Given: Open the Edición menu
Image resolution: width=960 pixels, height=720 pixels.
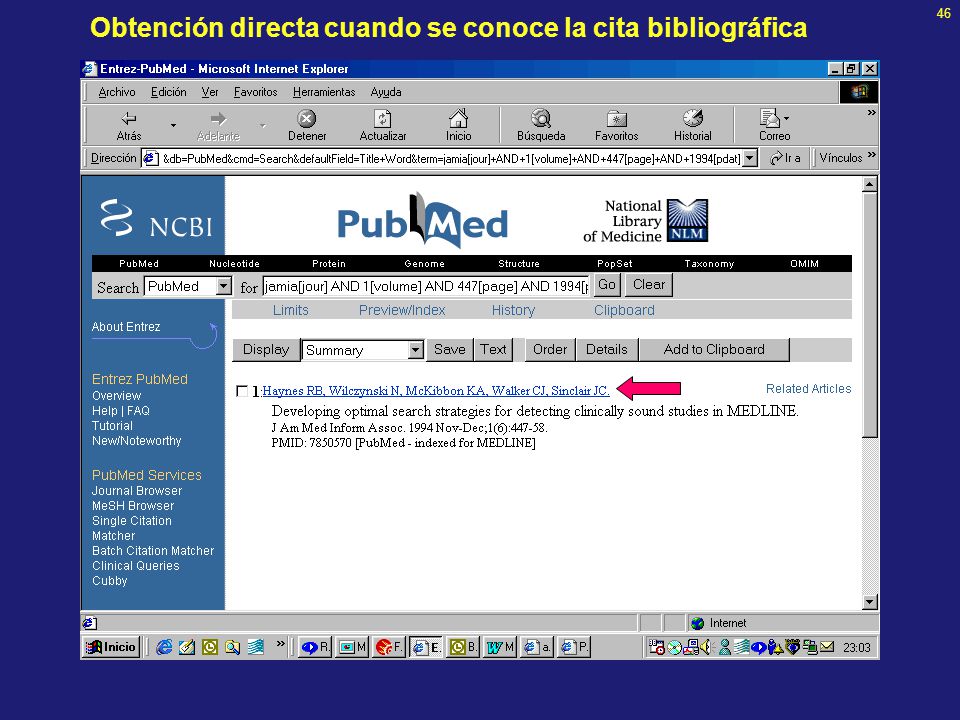Looking at the screenshot, I should [168, 92].
